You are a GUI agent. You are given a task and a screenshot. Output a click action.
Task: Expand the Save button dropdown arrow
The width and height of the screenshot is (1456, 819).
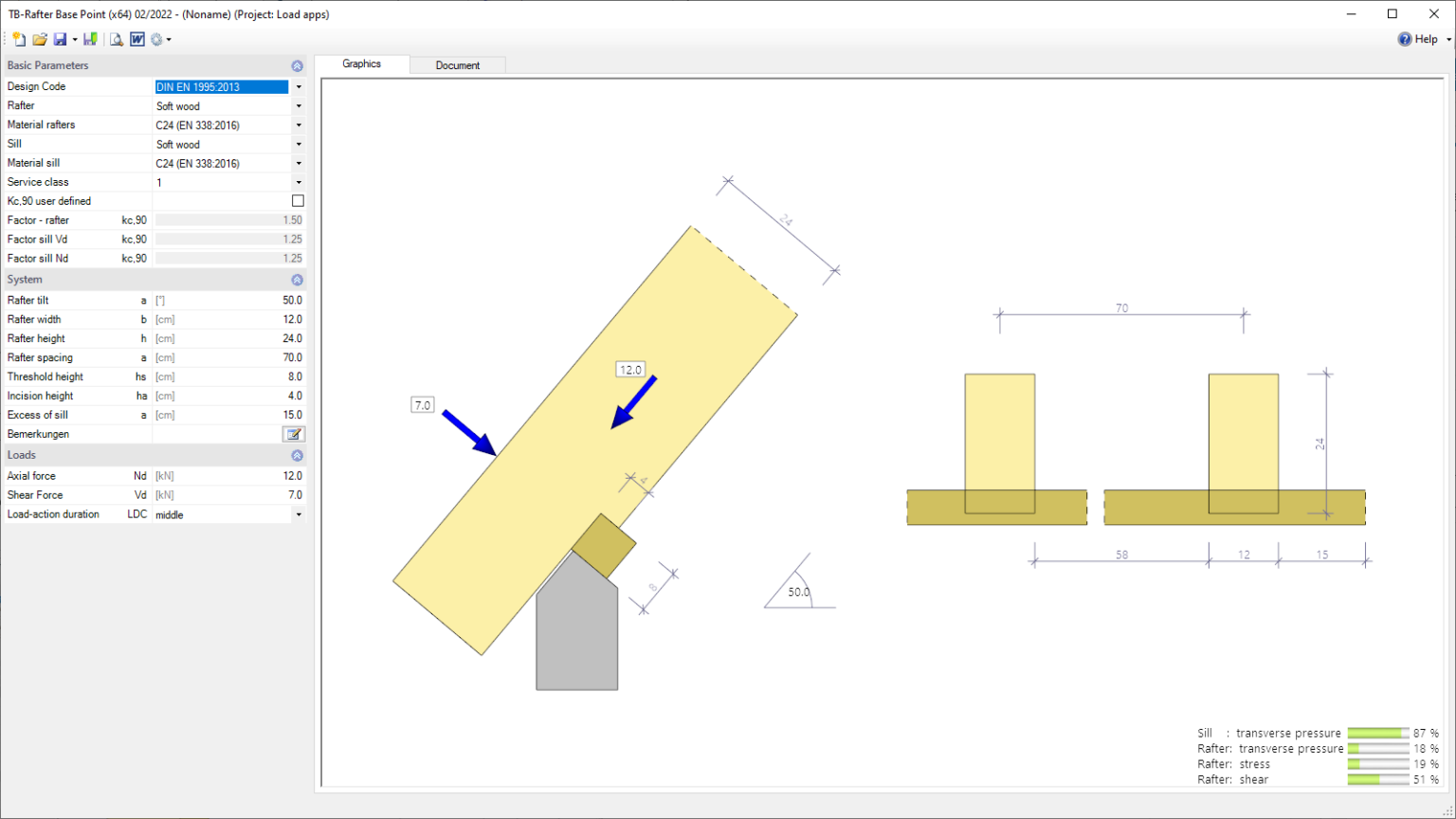[73, 39]
